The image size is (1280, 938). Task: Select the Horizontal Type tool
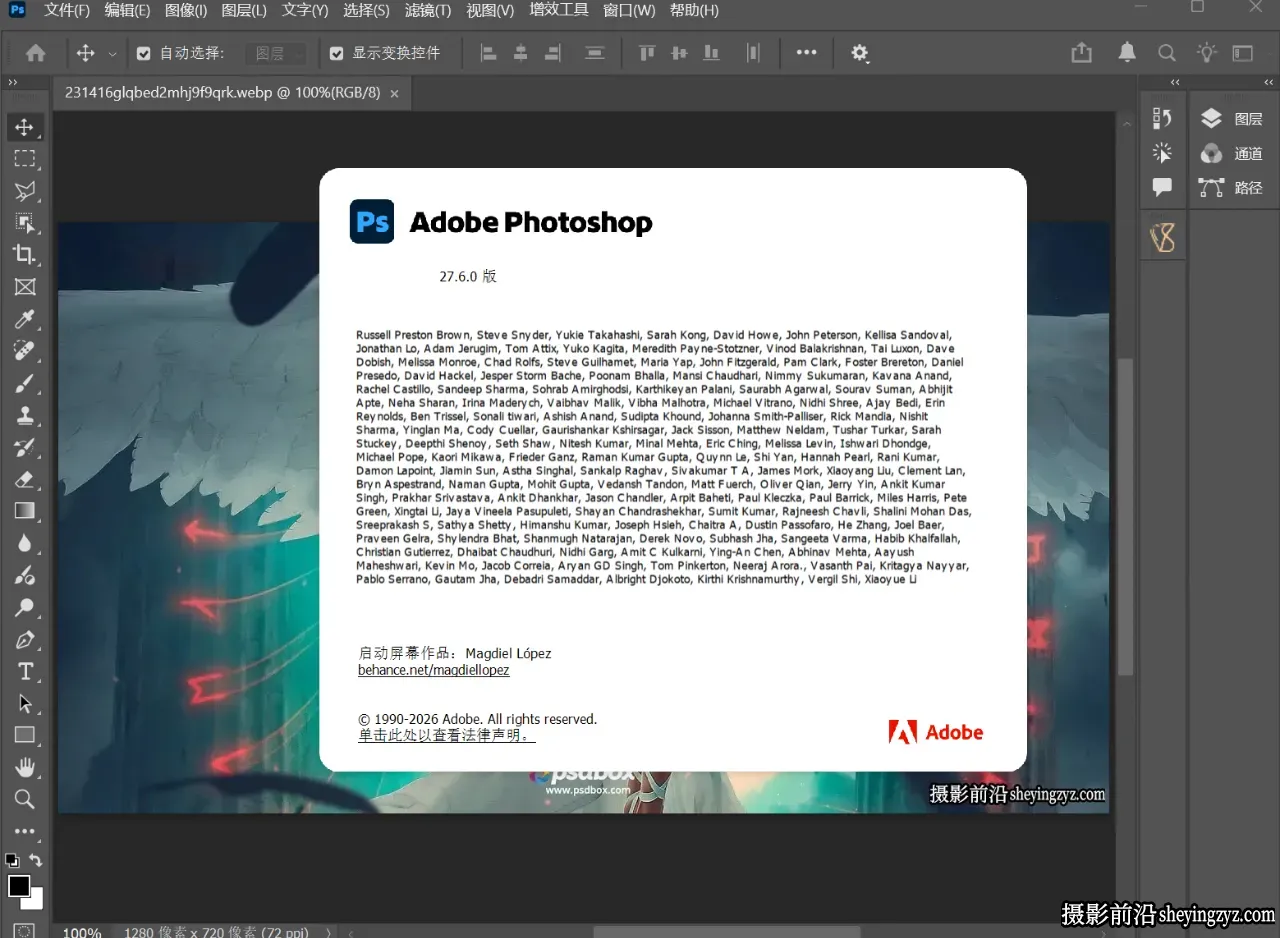click(x=25, y=671)
